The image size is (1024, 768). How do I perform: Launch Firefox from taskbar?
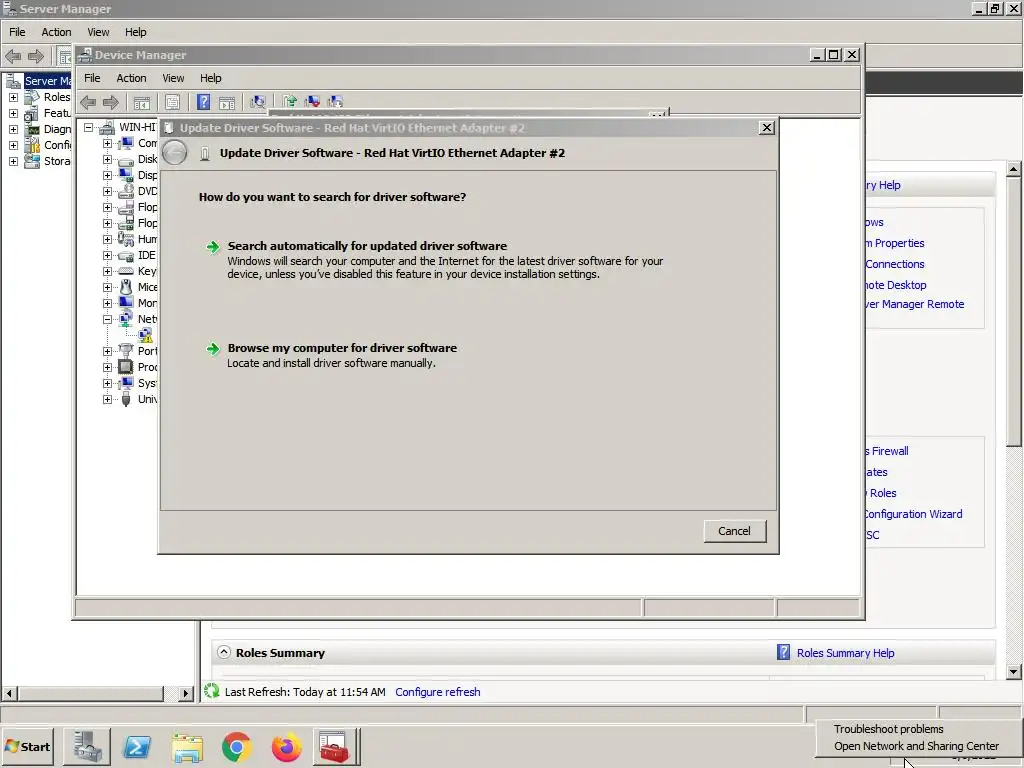click(287, 747)
